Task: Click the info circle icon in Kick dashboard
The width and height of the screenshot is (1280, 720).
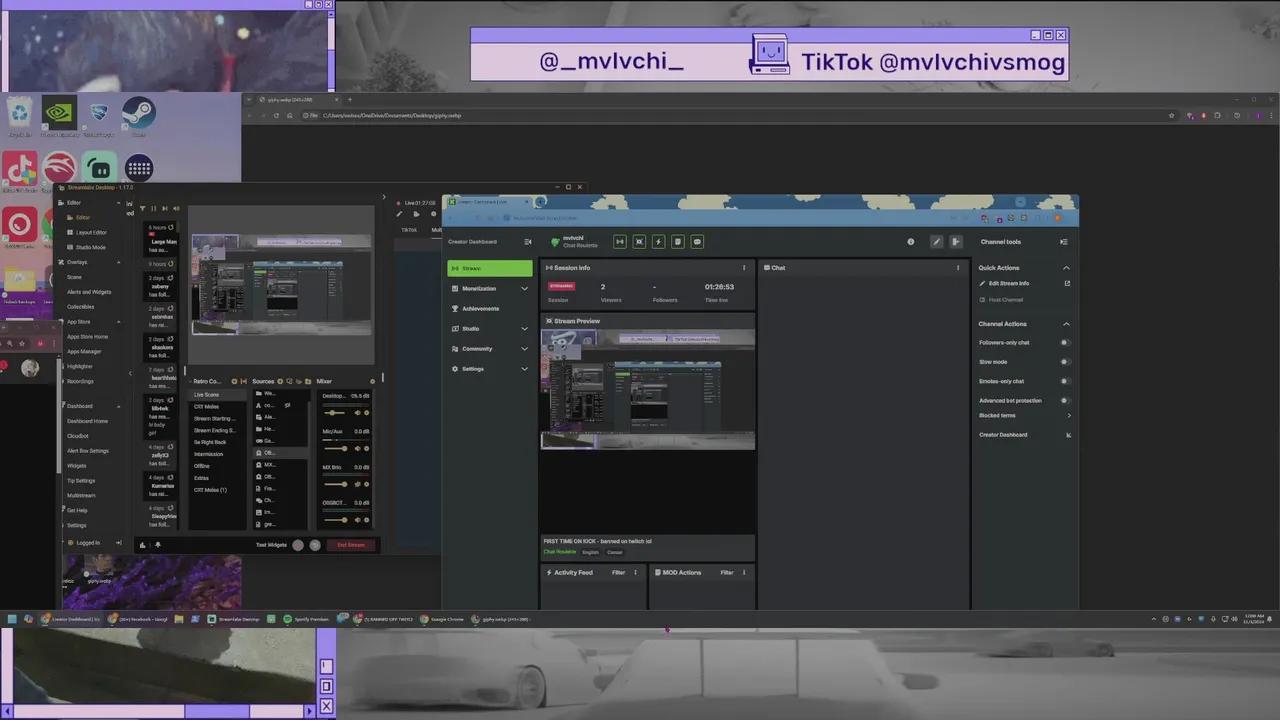Action: [x=910, y=241]
